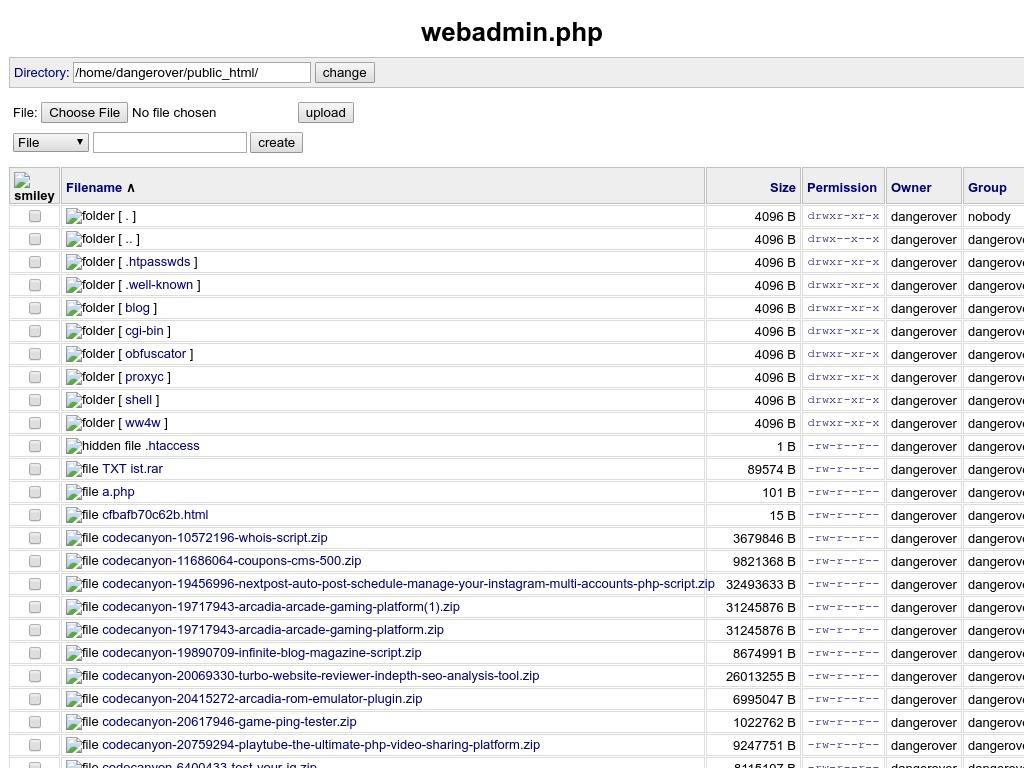Click the change directory button
The image size is (1024, 768).
345,72
